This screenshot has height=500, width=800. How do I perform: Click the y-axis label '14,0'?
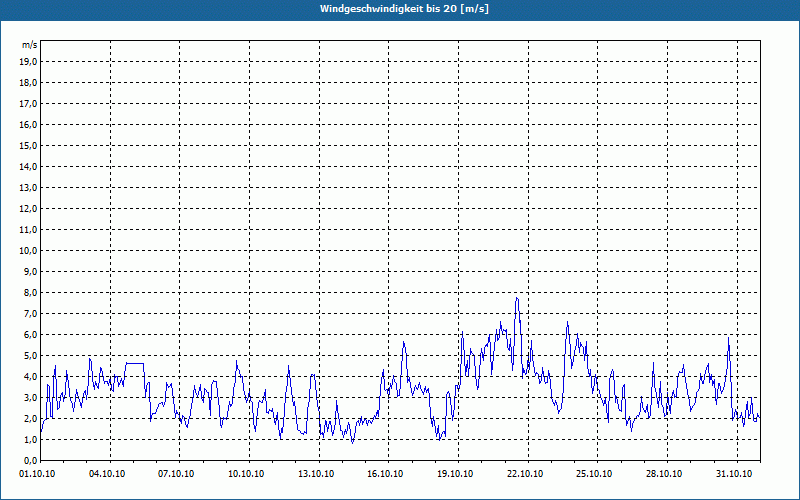pyautogui.click(x=29, y=166)
